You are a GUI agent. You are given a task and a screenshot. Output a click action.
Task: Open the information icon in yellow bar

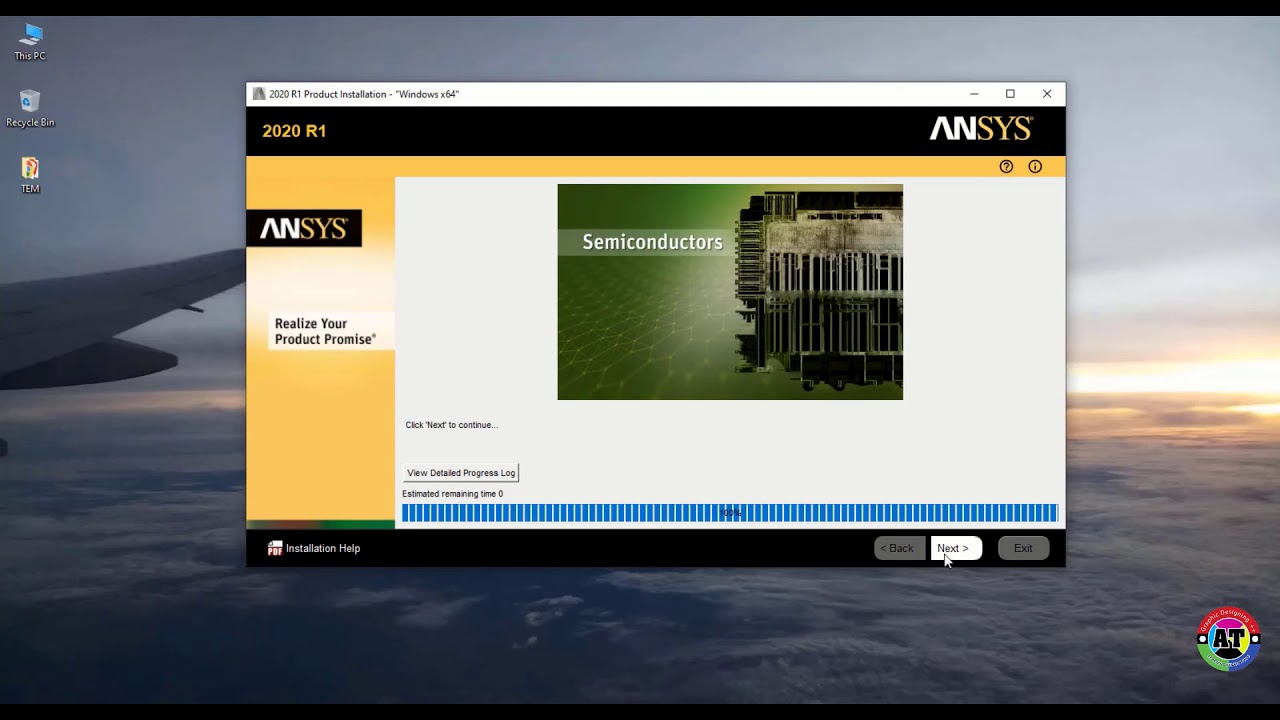(x=1035, y=167)
